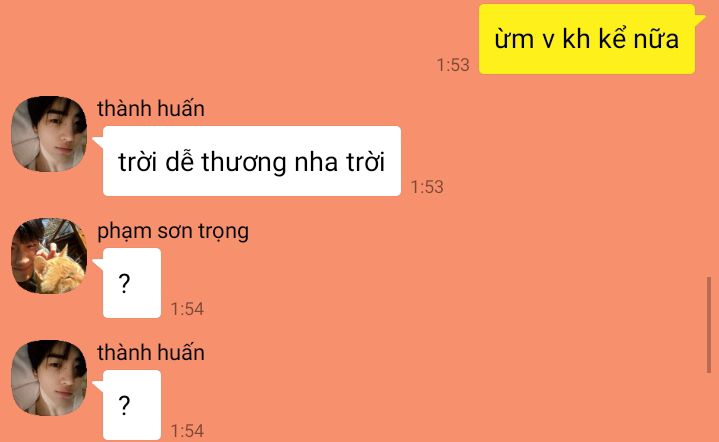
Task: Select the yellow 'ừm v kh kể nữa' bubble
Action: coord(587,39)
